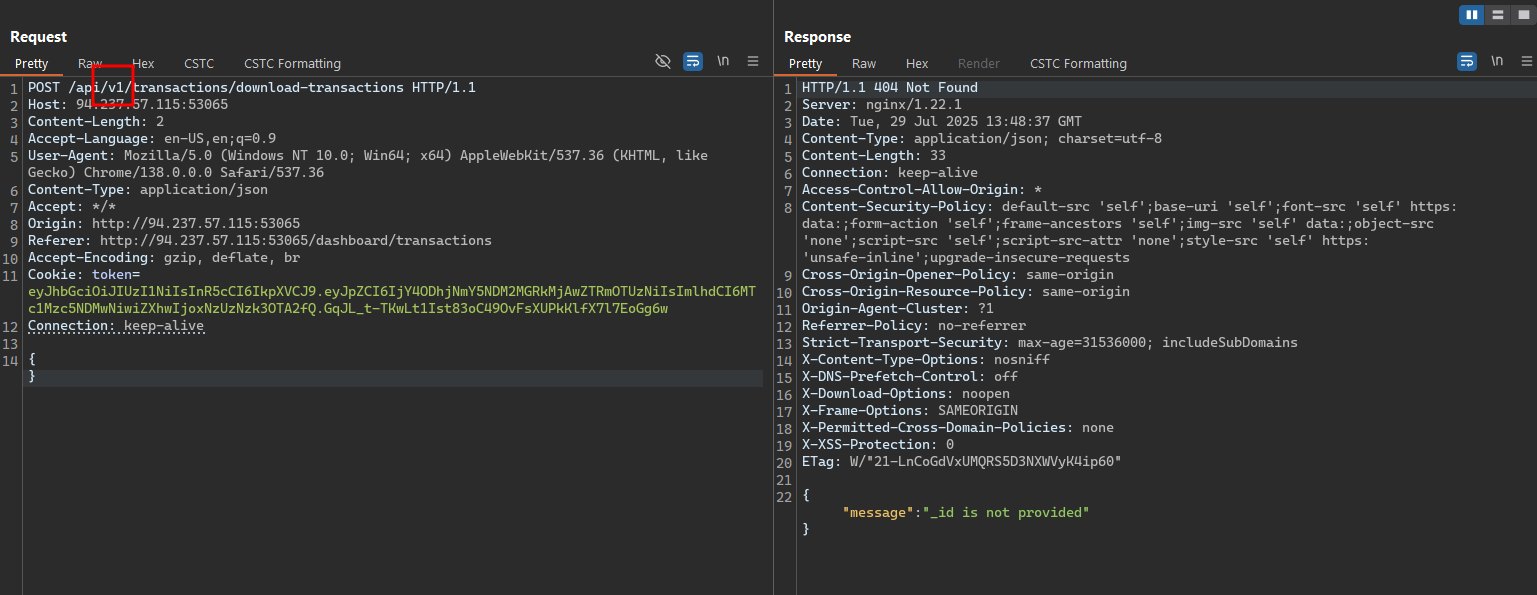Screen dimensions: 1537x595
Task: Select the side-by-side layout icon
Action: pyautogui.click(x=1471, y=15)
